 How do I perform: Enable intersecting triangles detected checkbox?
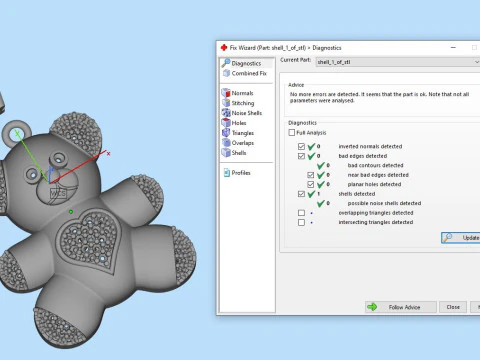[x=301, y=222]
